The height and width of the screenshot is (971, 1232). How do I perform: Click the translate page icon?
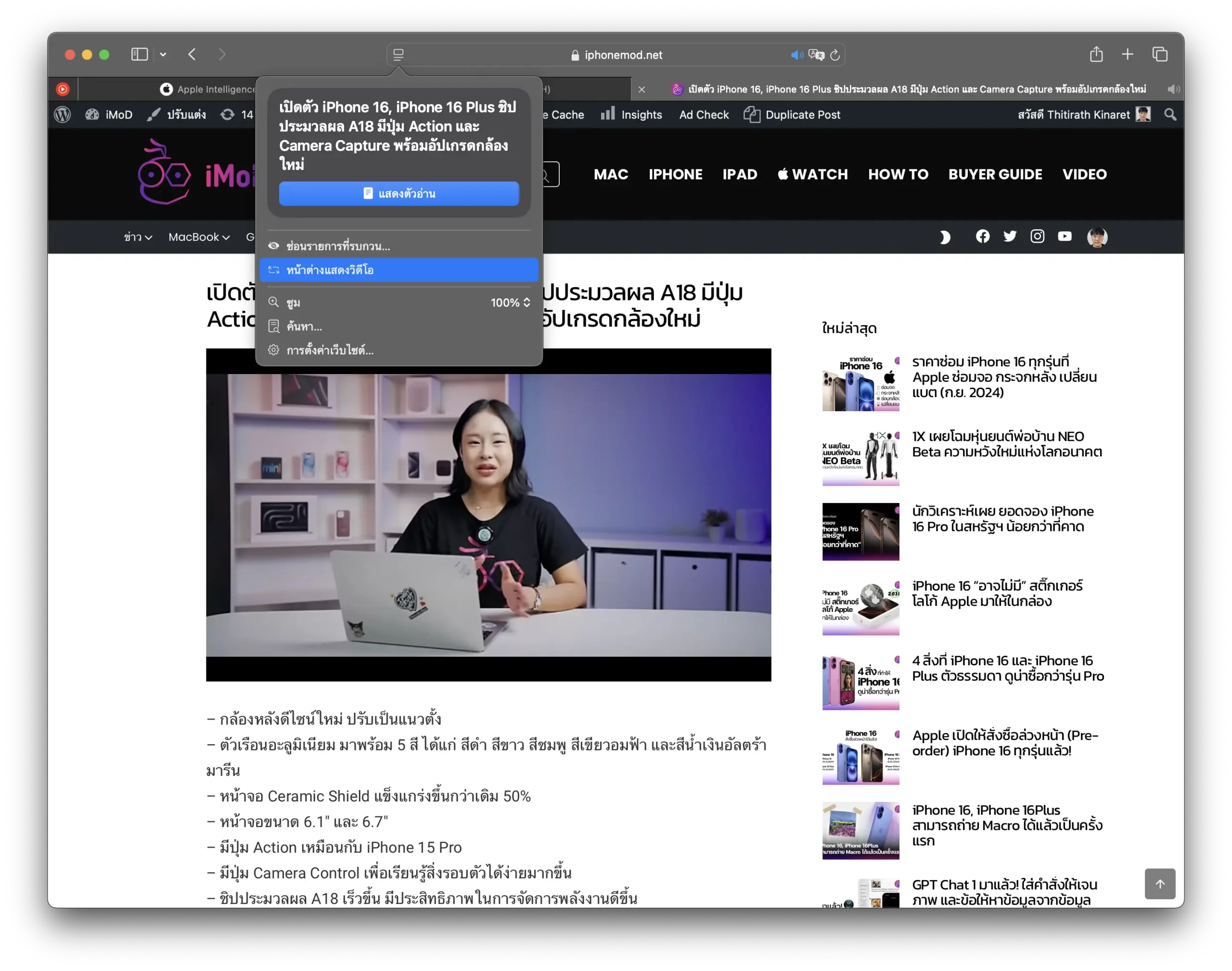tap(816, 55)
